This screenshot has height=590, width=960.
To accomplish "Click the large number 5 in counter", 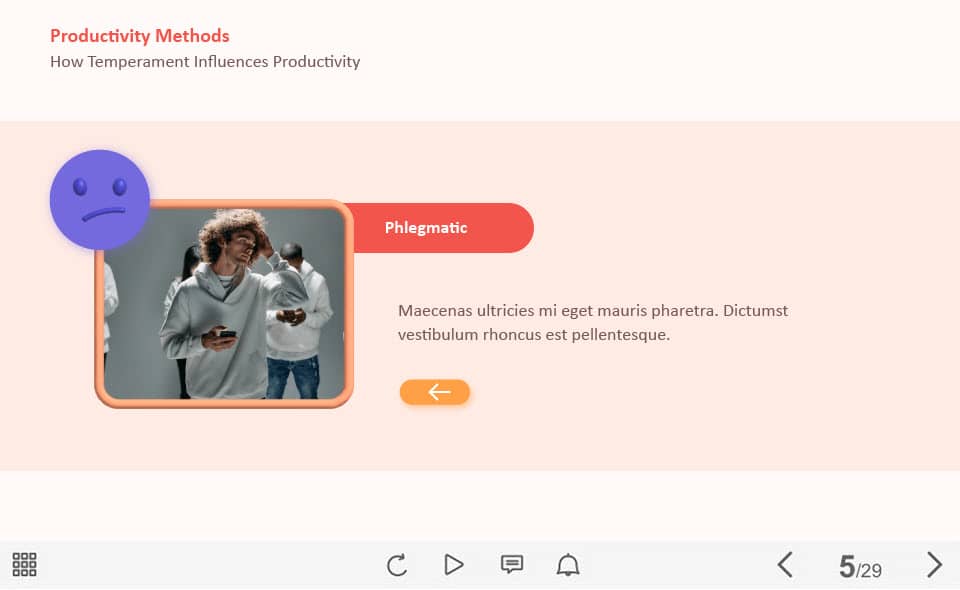I will (847, 566).
